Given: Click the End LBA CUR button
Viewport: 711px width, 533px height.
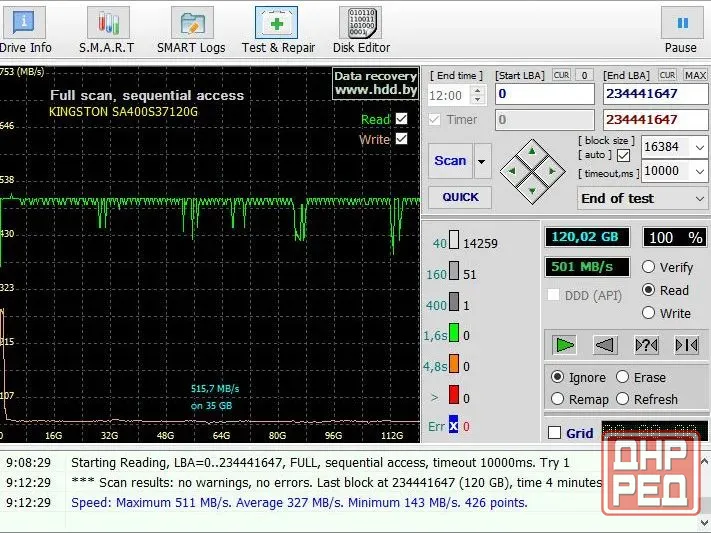Looking at the screenshot, I should [667, 75].
